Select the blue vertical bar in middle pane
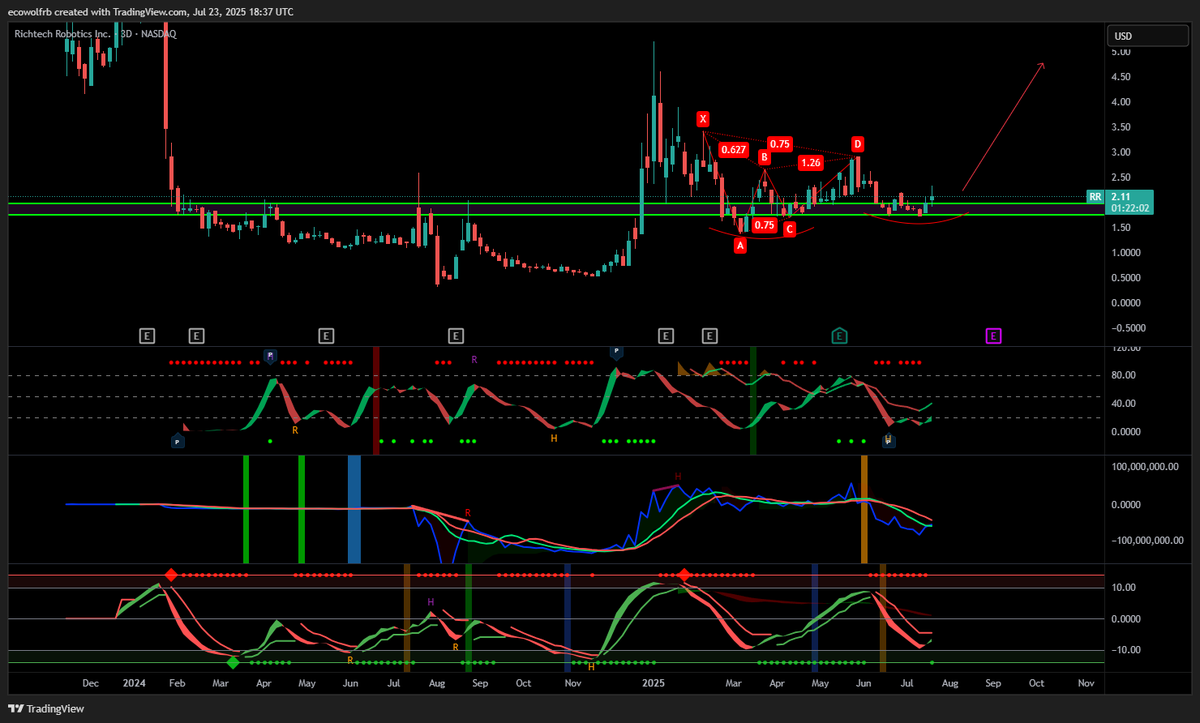The height and width of the screenshot is (723, 1200). click(354, 508)
